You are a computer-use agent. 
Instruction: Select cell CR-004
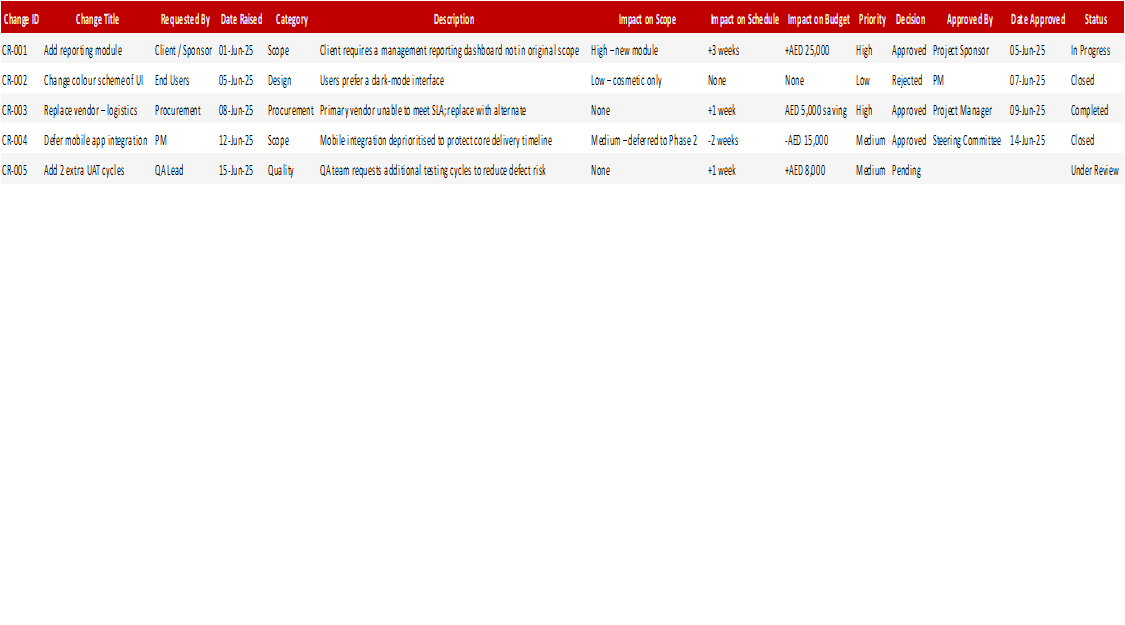[x=14, y=141]
